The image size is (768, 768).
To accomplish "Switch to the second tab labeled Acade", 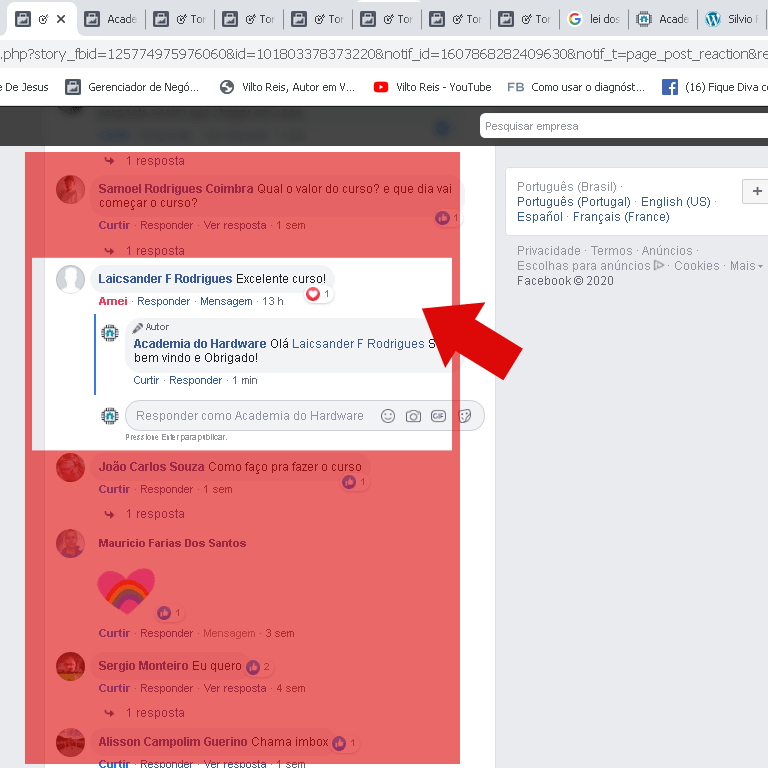I will coord(111,19).
